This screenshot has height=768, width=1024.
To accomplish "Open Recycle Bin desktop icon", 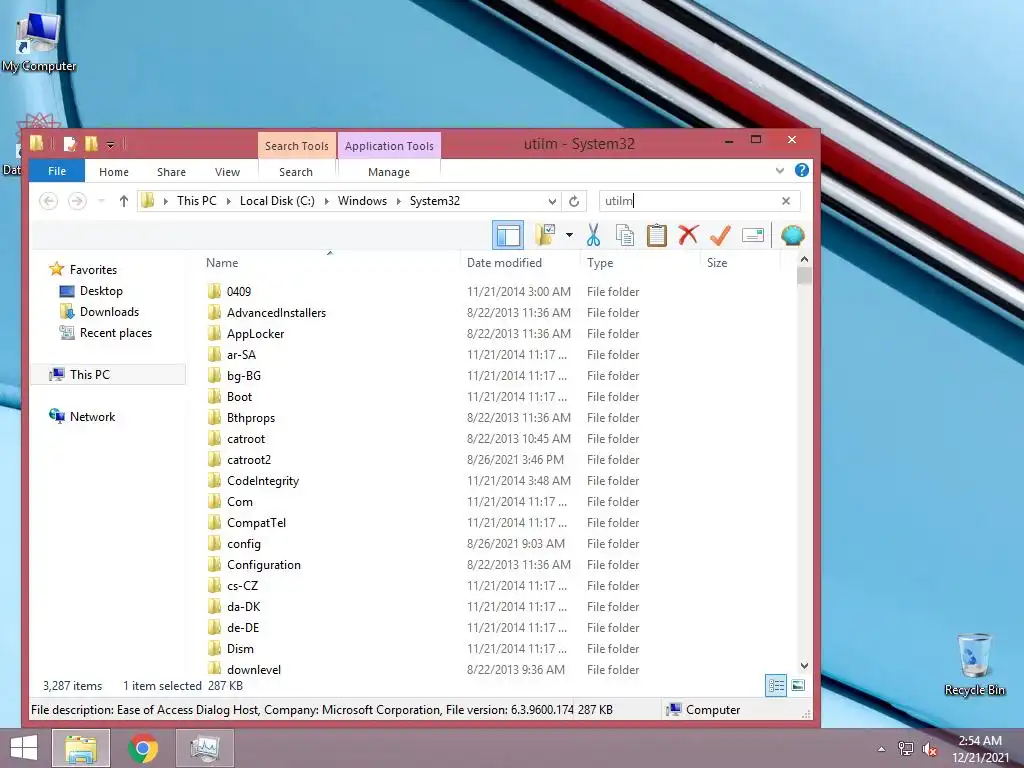I will (x=974, y=664).
